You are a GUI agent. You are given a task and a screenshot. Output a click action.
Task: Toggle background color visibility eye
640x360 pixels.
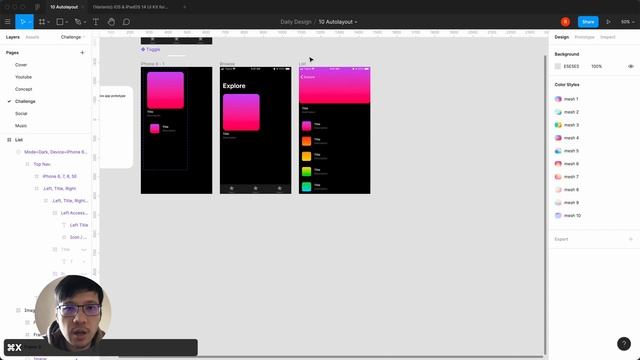(631, 66)
